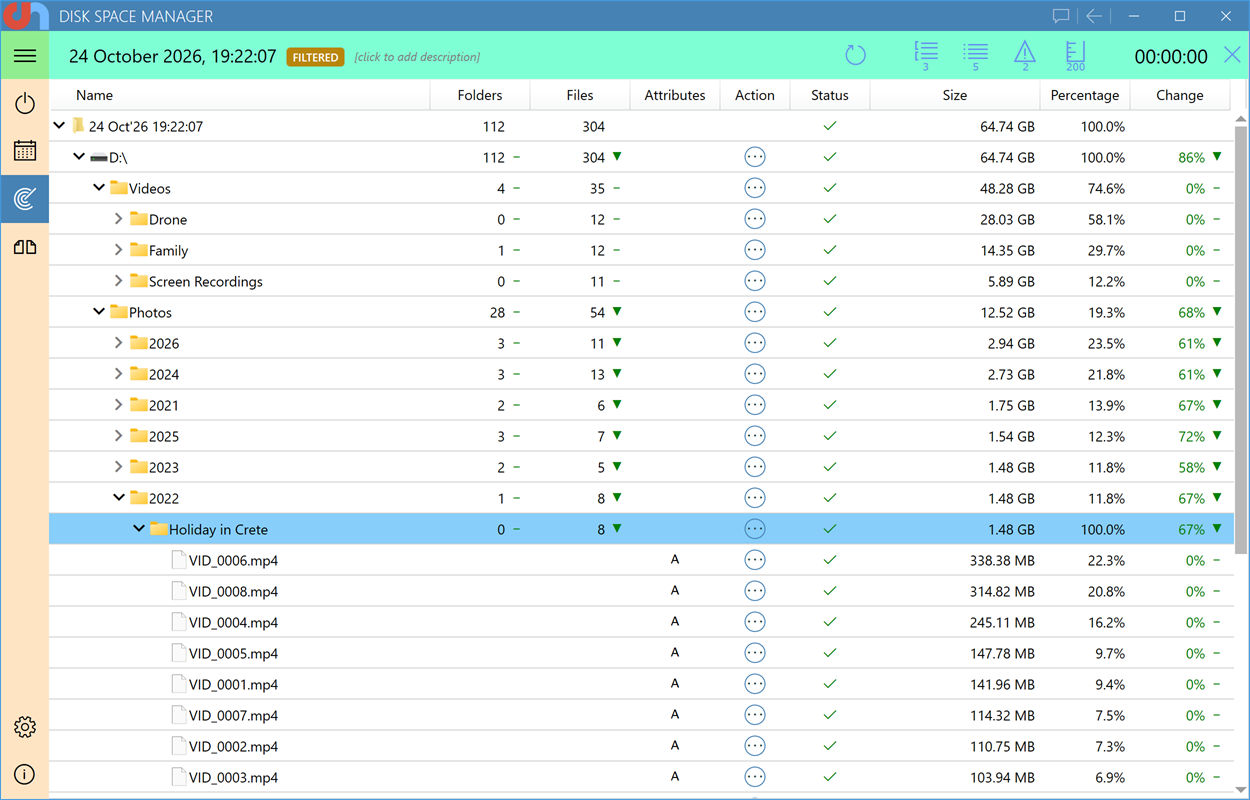This screenshot has width=1250, height=800.
Task: Click the power icon in sidebar
Action: point(25,103)
